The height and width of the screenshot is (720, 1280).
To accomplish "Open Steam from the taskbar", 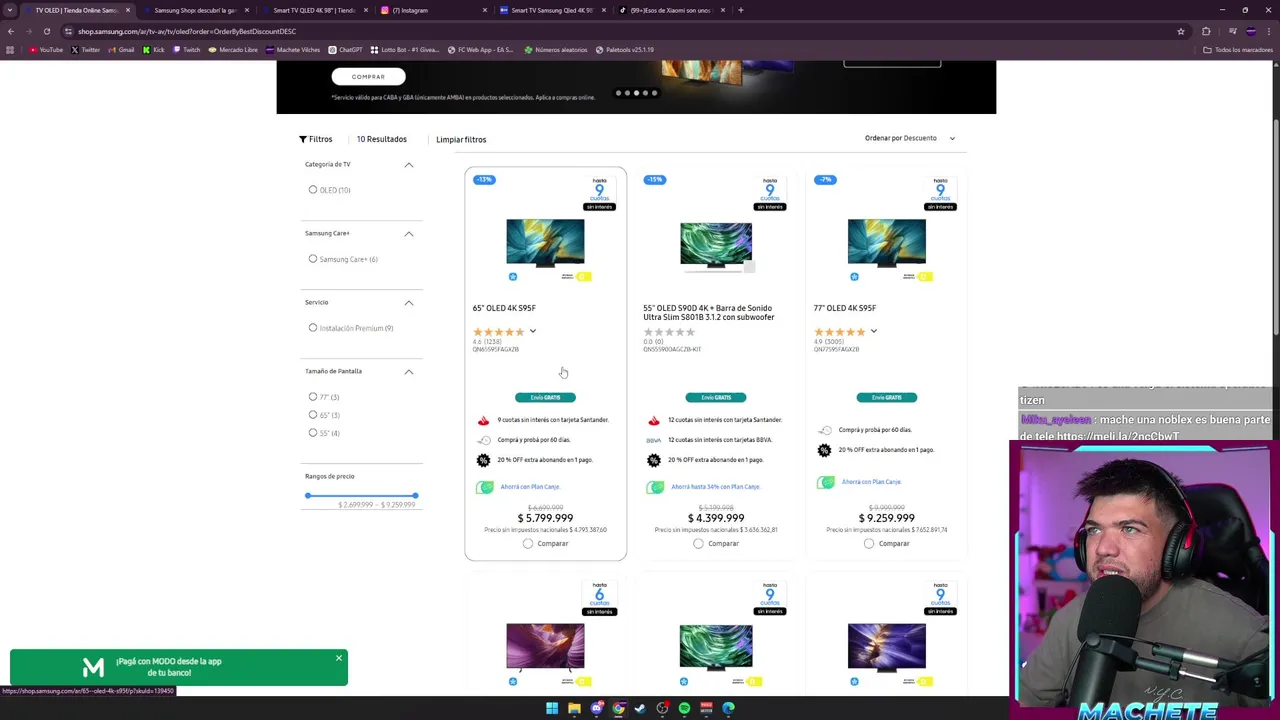I will tap(640, 708).
